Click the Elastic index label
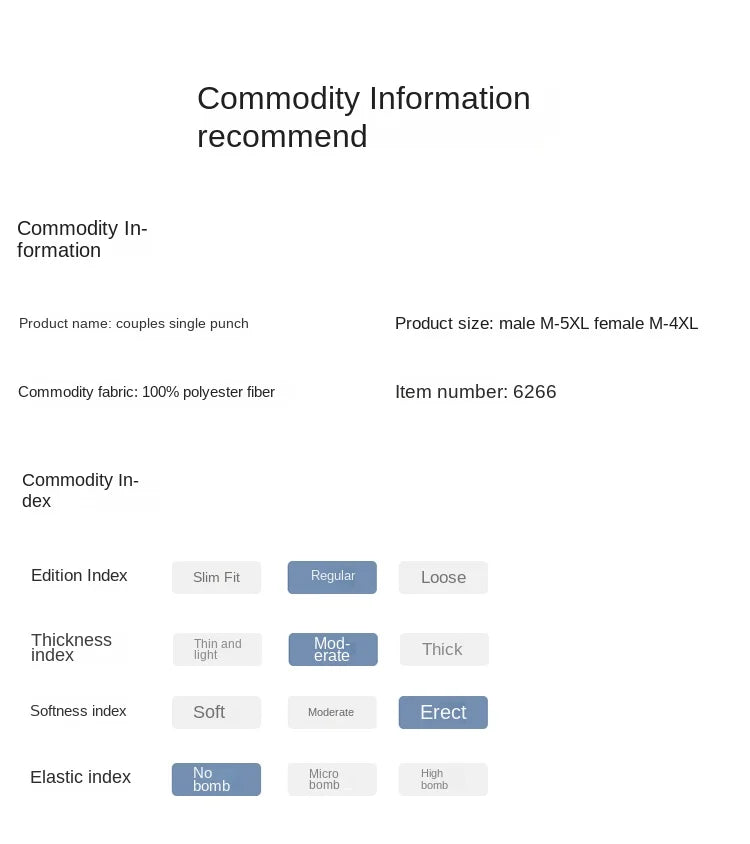Image resolution: width=750 pixels, height=844 pixels. [x=80, y=777]
